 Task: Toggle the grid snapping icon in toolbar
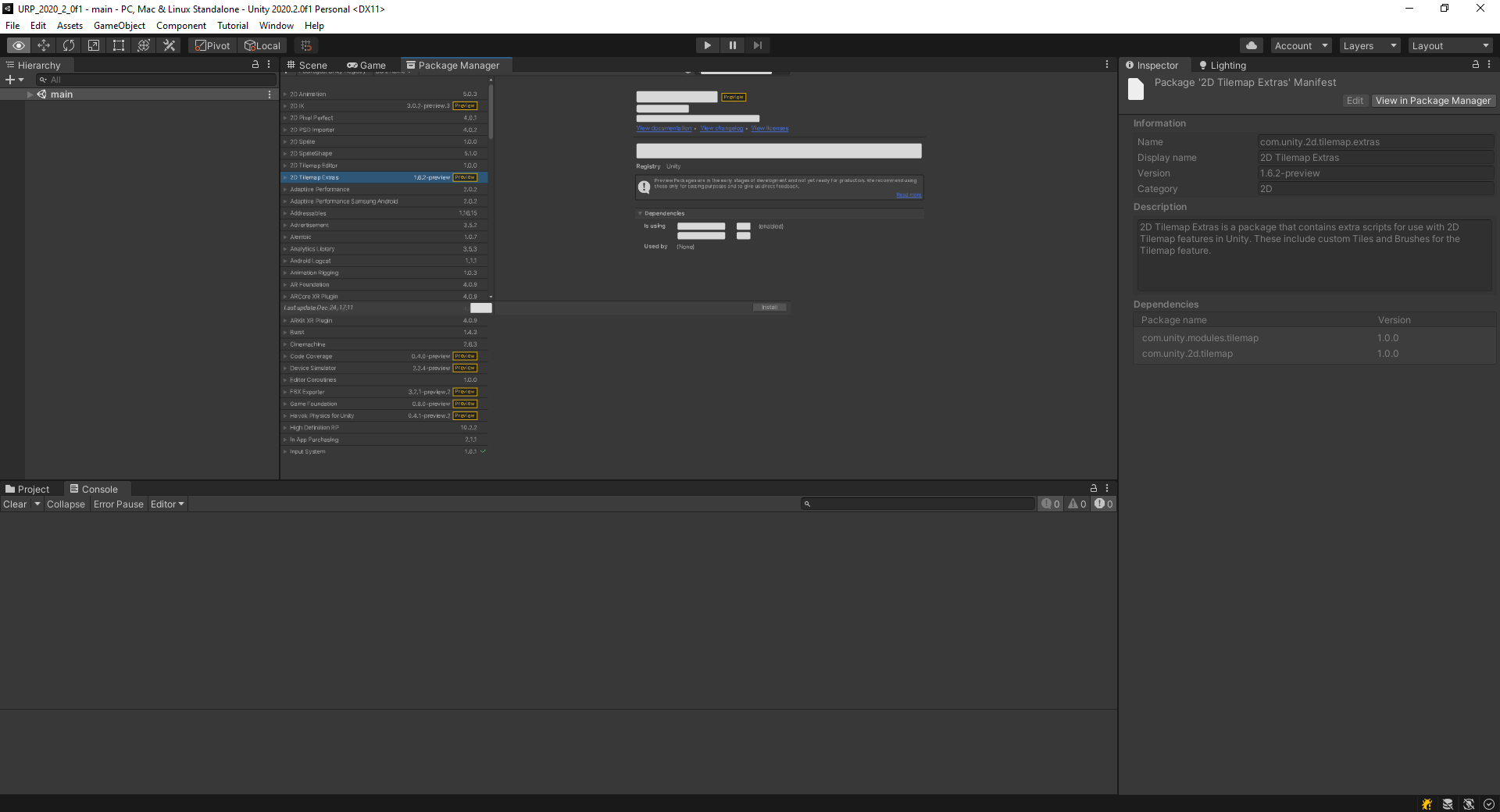pos(306,45)
